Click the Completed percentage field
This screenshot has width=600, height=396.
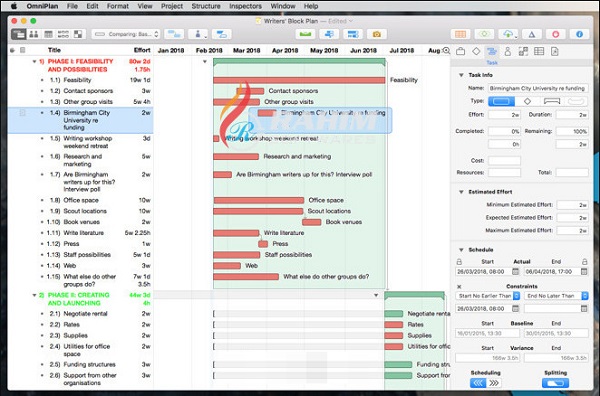point(504,131)
